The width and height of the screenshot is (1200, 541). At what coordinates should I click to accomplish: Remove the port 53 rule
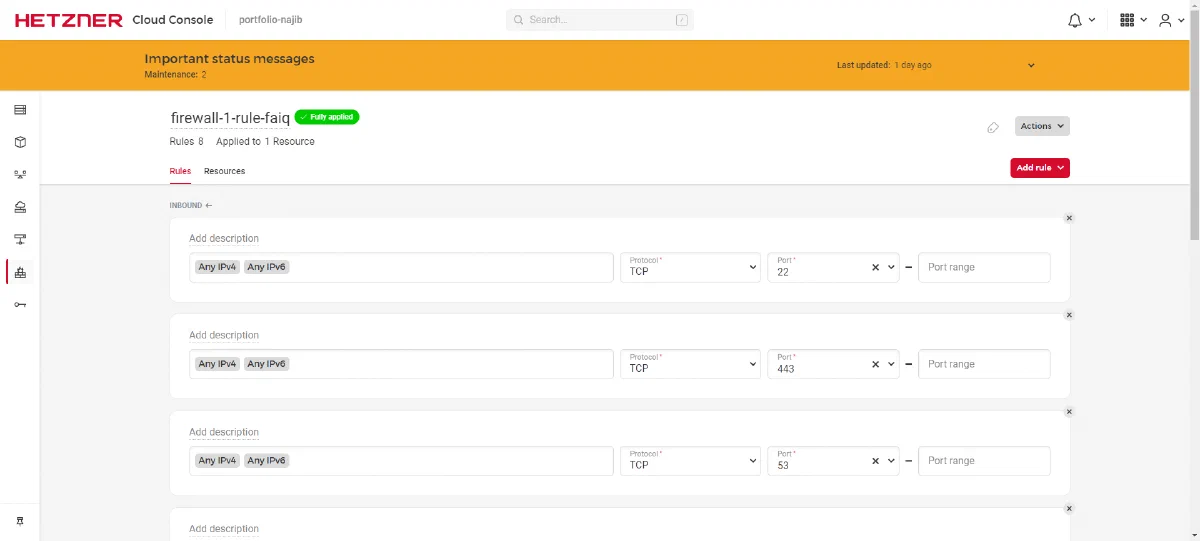[1069, 412]
